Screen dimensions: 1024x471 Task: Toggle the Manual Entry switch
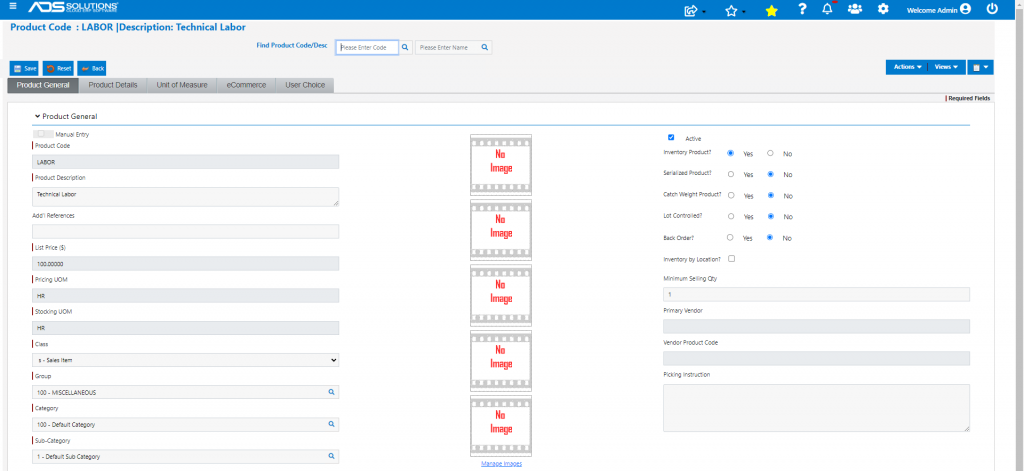point(43,134)
